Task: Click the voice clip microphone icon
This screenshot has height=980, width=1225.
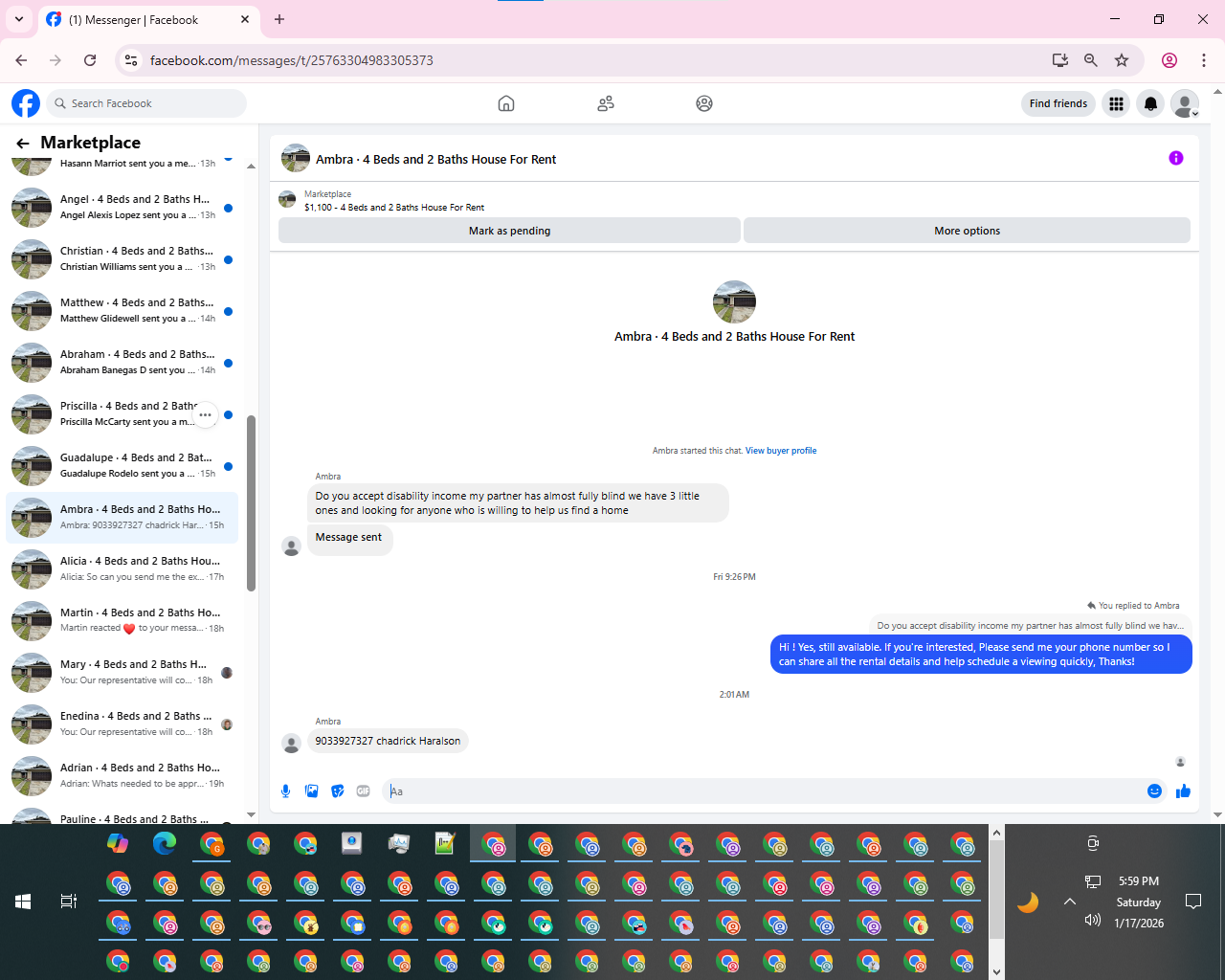Action: tap(285, 791)
